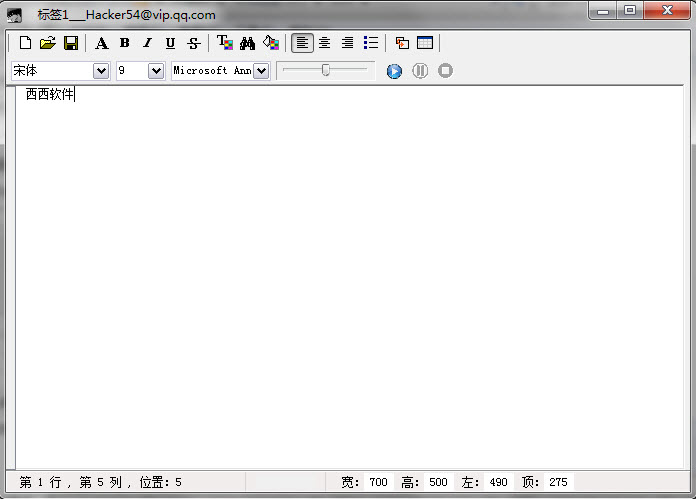This screenshot has height=499, width=696.
Task: Click the 顶 top value 275
Action: [558, 482]
